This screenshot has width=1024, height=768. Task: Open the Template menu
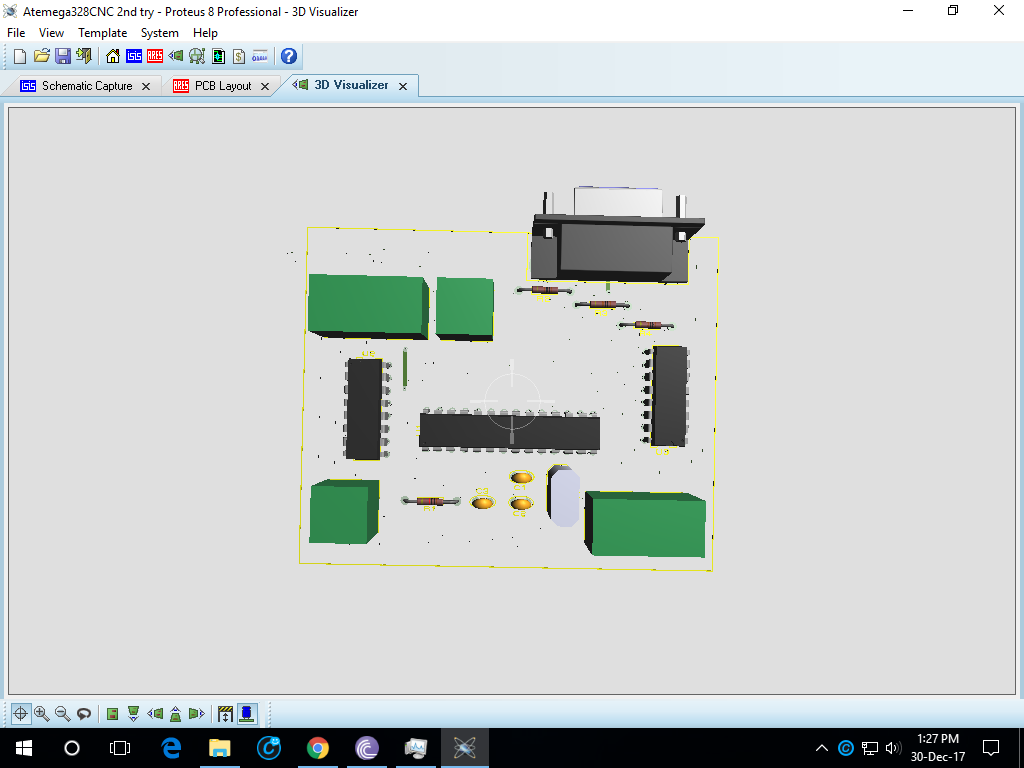pos(102,32)
